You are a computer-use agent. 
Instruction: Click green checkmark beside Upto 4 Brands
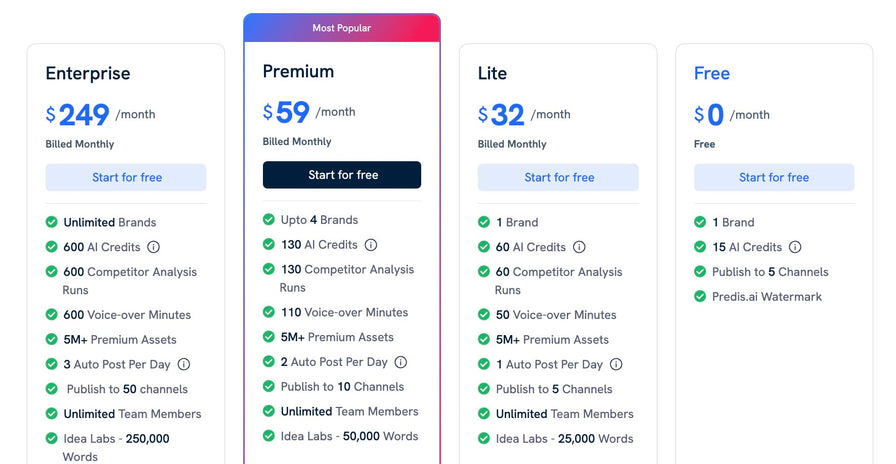[269, 220]
